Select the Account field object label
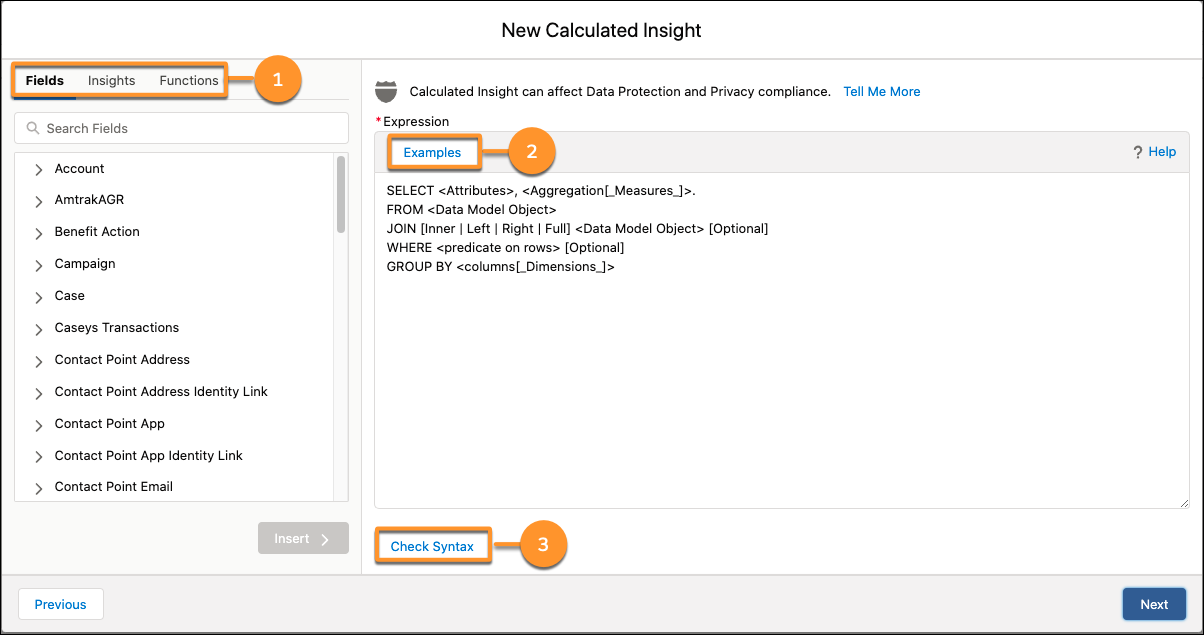 [80, 168]
